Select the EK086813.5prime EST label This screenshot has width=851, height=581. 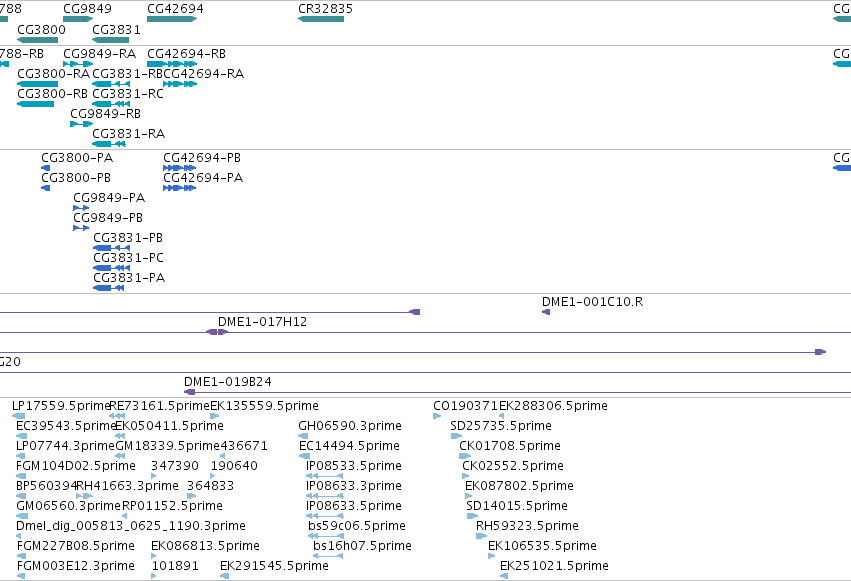pyautogui.click(x=206, y=547)
